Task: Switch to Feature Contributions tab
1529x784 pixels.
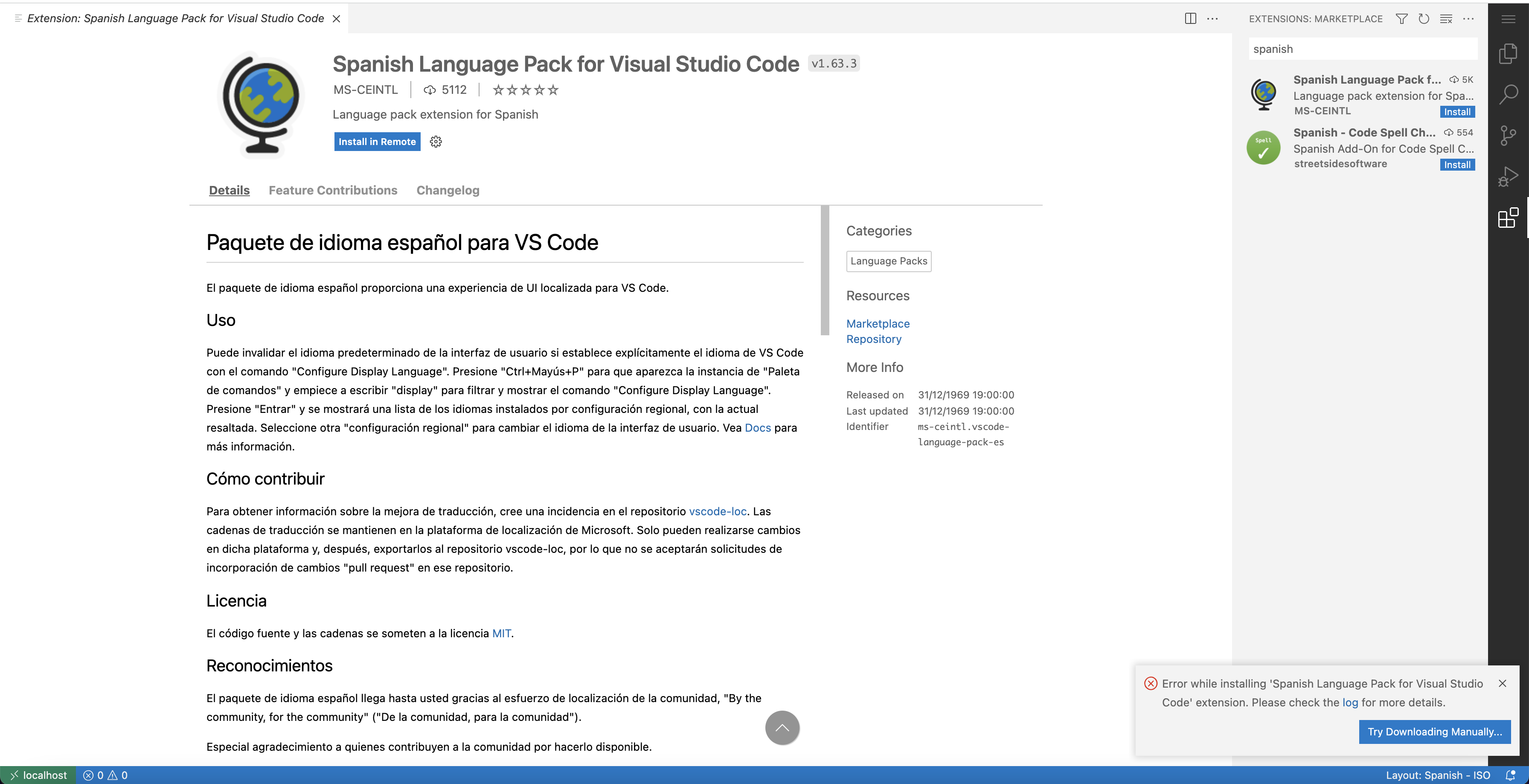Action: [x=333, y=191]
